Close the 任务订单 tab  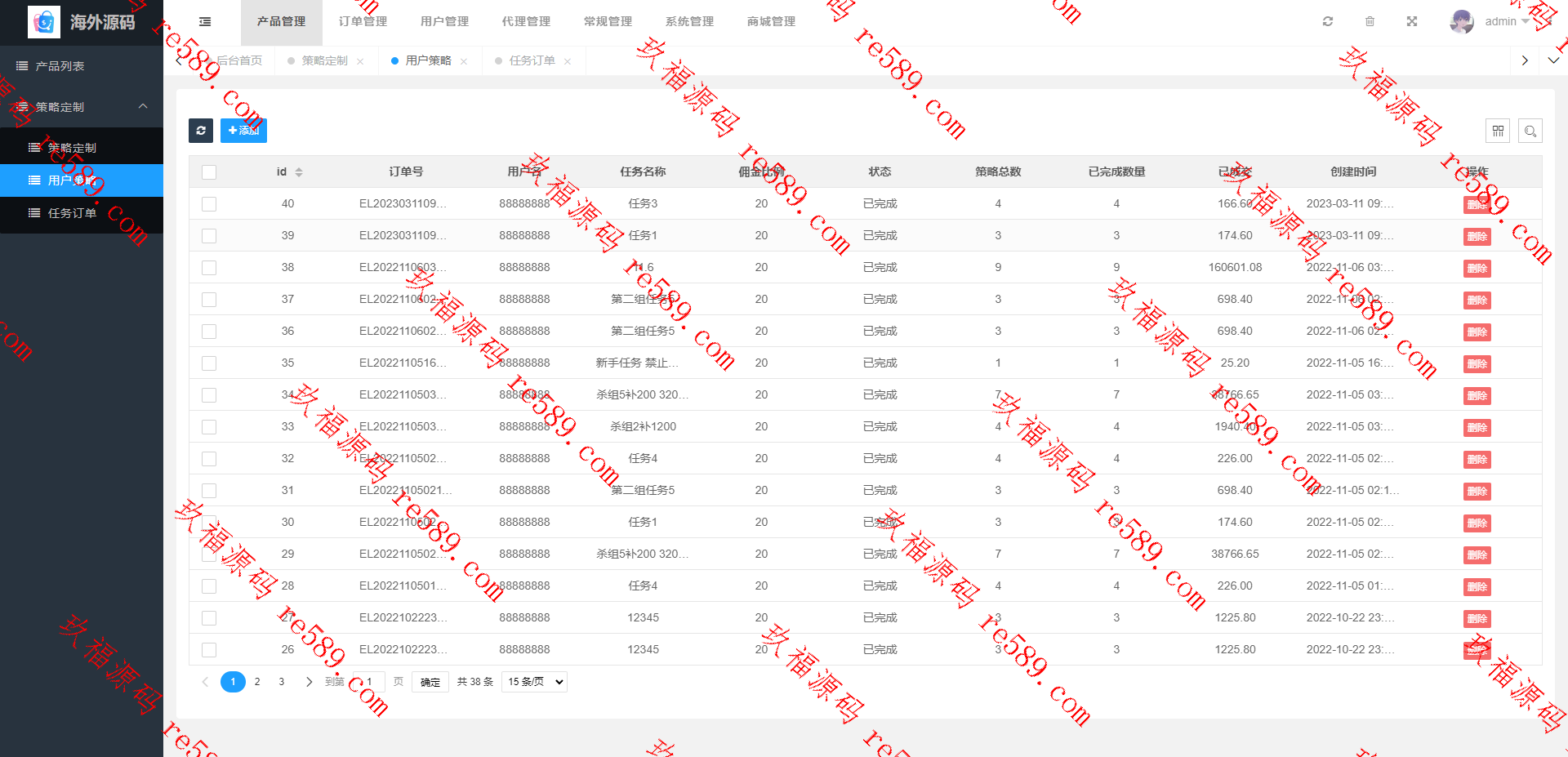click(568, 61)
